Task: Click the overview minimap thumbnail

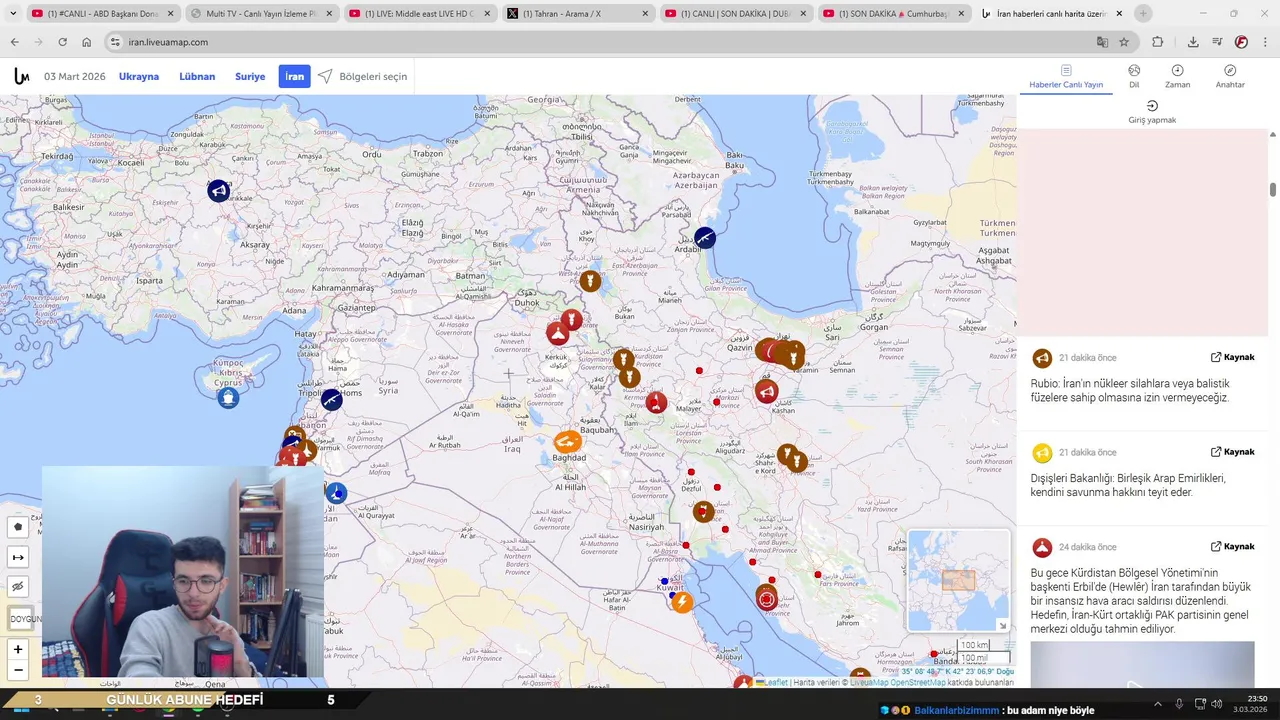Action: [x=958, y=581]
